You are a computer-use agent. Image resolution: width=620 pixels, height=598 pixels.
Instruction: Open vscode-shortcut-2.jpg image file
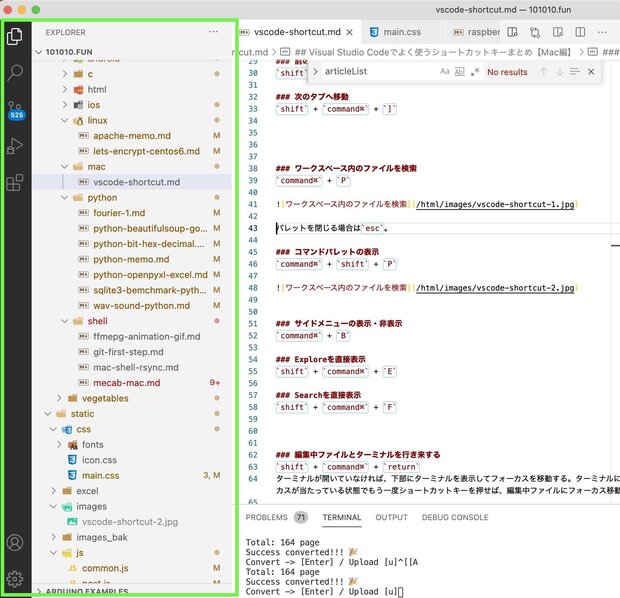pos(132,522)
